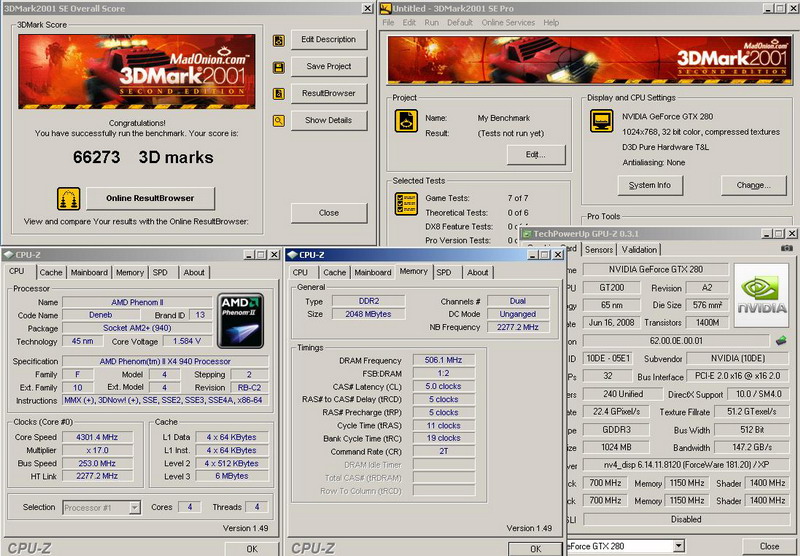Click the Core Speed 4301.4 MHz value
This screenshot has height=556, width=800.
(x=97, y=437)
